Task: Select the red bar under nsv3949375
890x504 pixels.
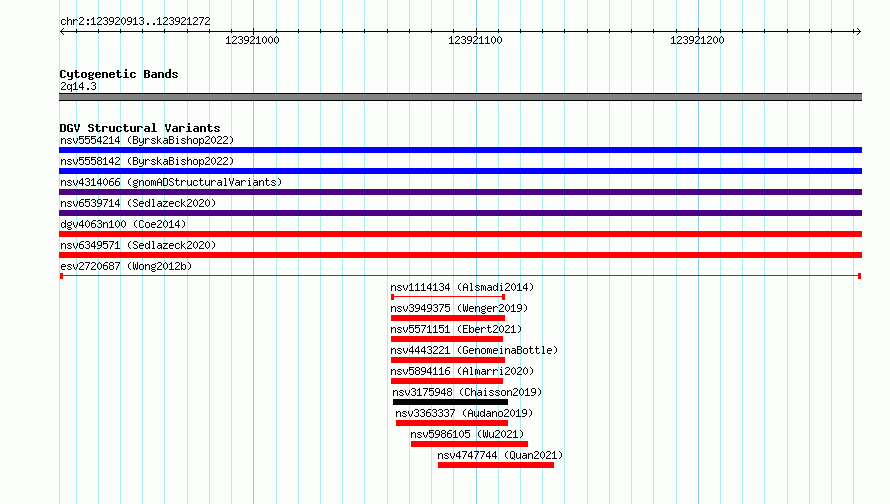Action: (x=448, y=318)
